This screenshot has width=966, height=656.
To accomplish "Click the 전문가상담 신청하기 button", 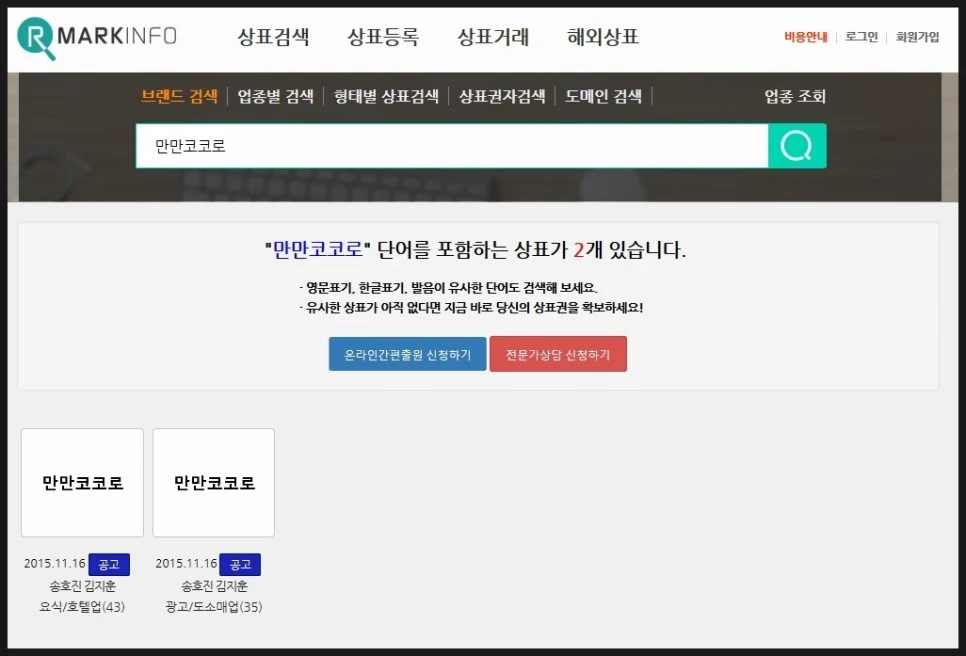I will pyautogui.click(x=558, y=353).
